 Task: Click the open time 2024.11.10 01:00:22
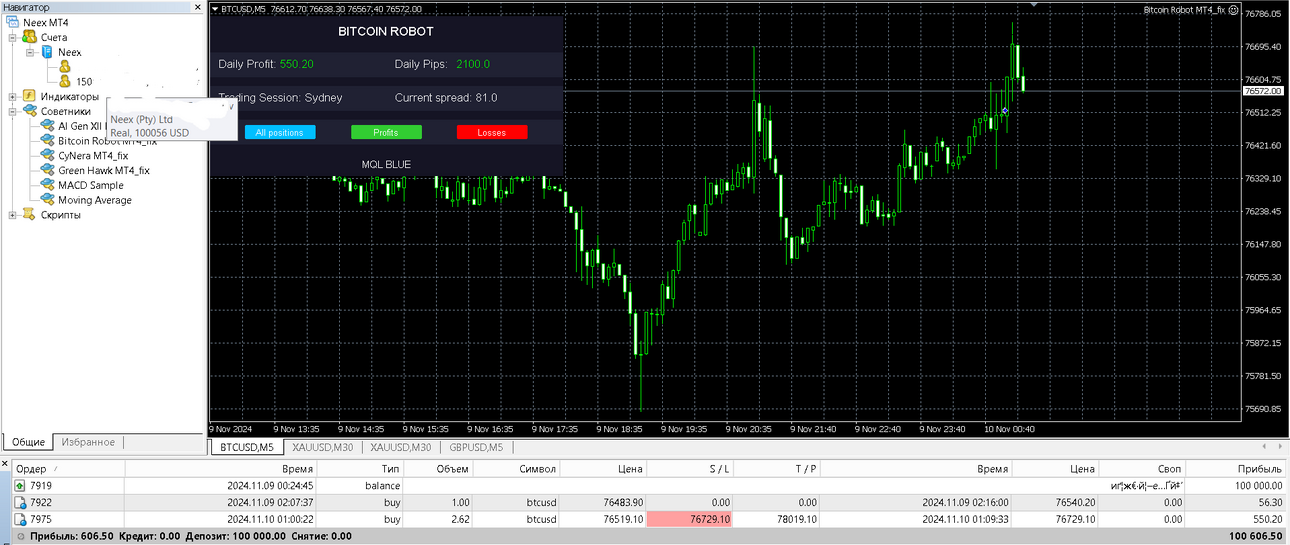click(271, 519)
